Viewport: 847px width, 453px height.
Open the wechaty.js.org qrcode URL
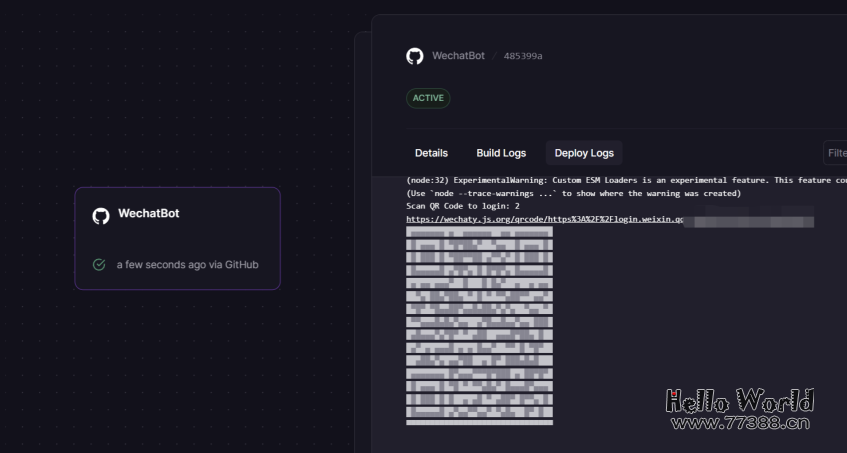point(544,219)
